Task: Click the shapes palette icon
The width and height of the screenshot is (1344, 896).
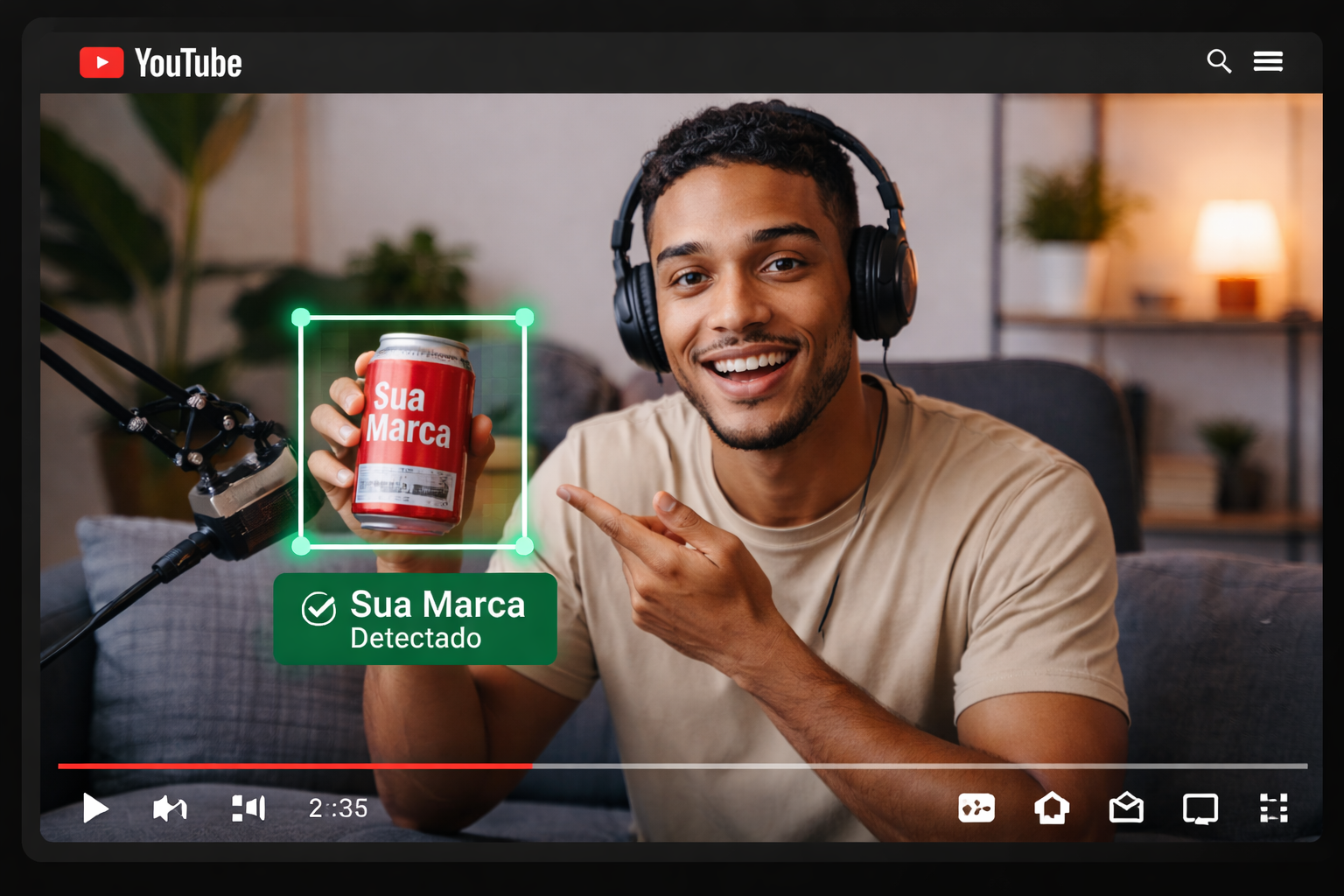Action: click(x=977, y=808)
